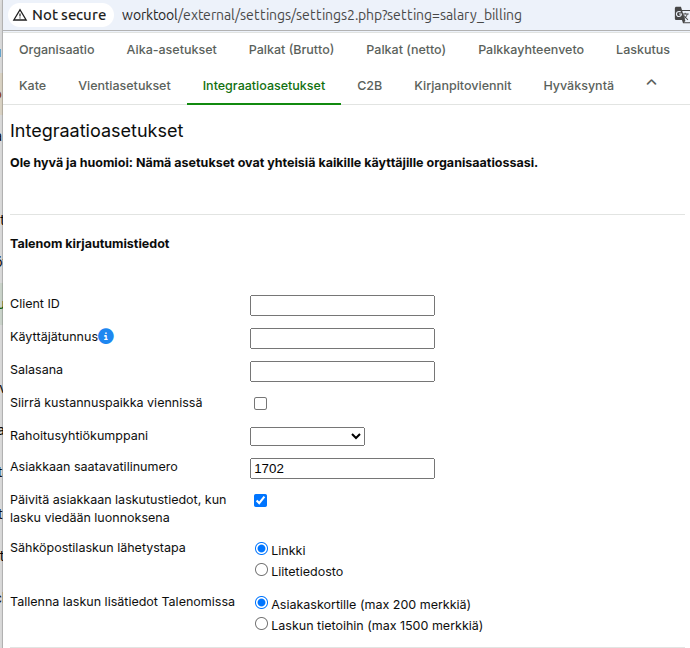The height and width of the screenshot is (648, 690).
Task: Click the browser URL address text
Action: [x=320, y=16]
